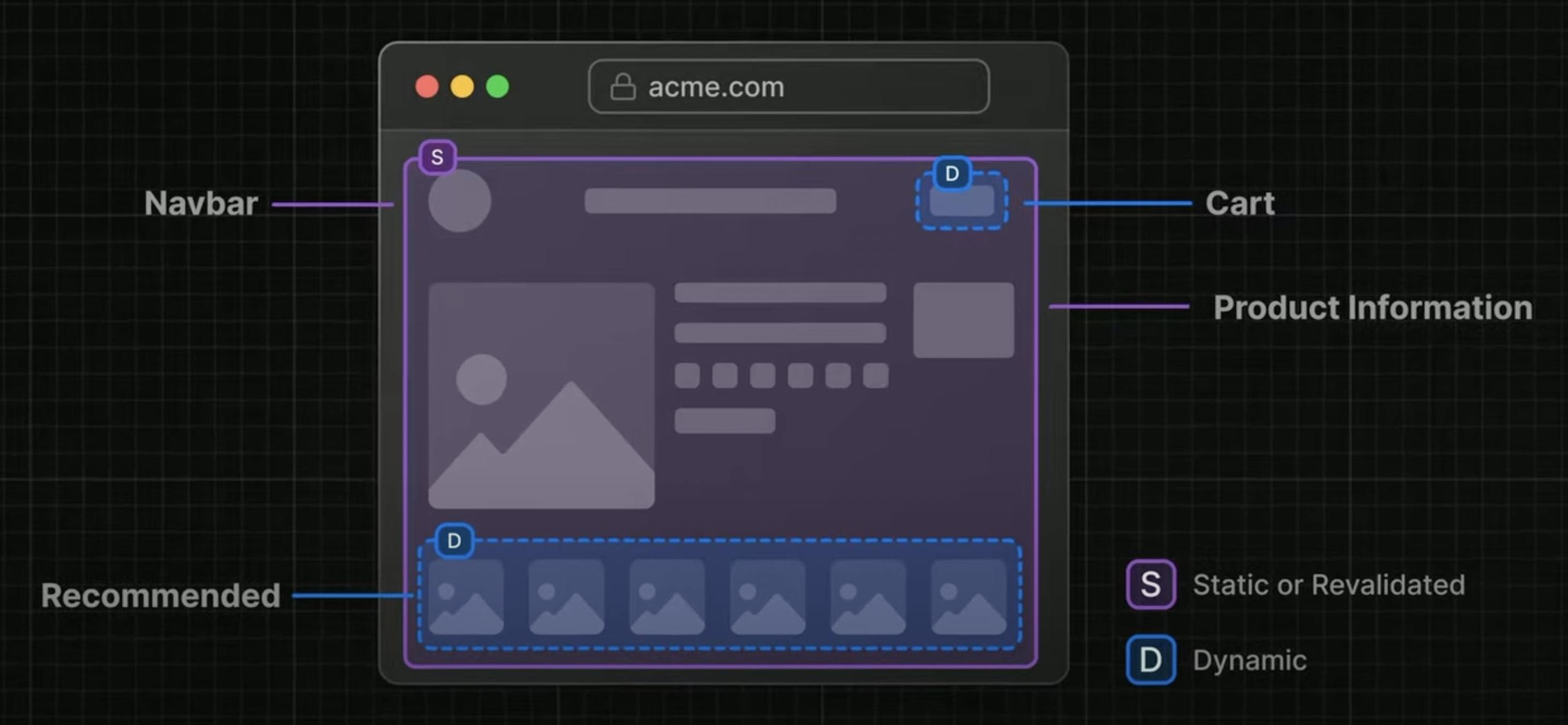The height and width of the screenshot is (725, 1568).
Task: Click the S legend icon for Static
Action: pyautogui.click(x=1150, y=584)
